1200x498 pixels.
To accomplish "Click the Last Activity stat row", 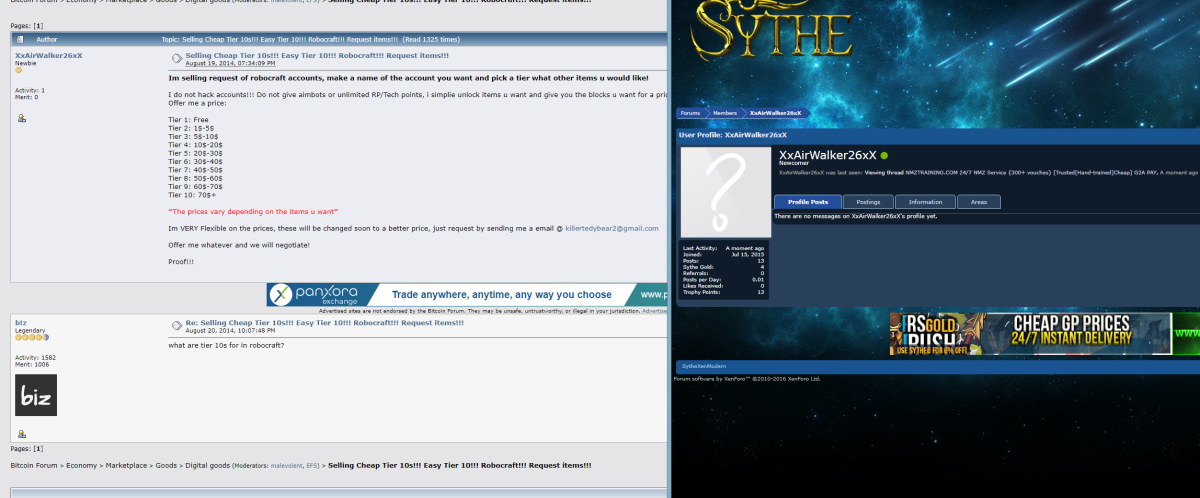I will (723, 248).
